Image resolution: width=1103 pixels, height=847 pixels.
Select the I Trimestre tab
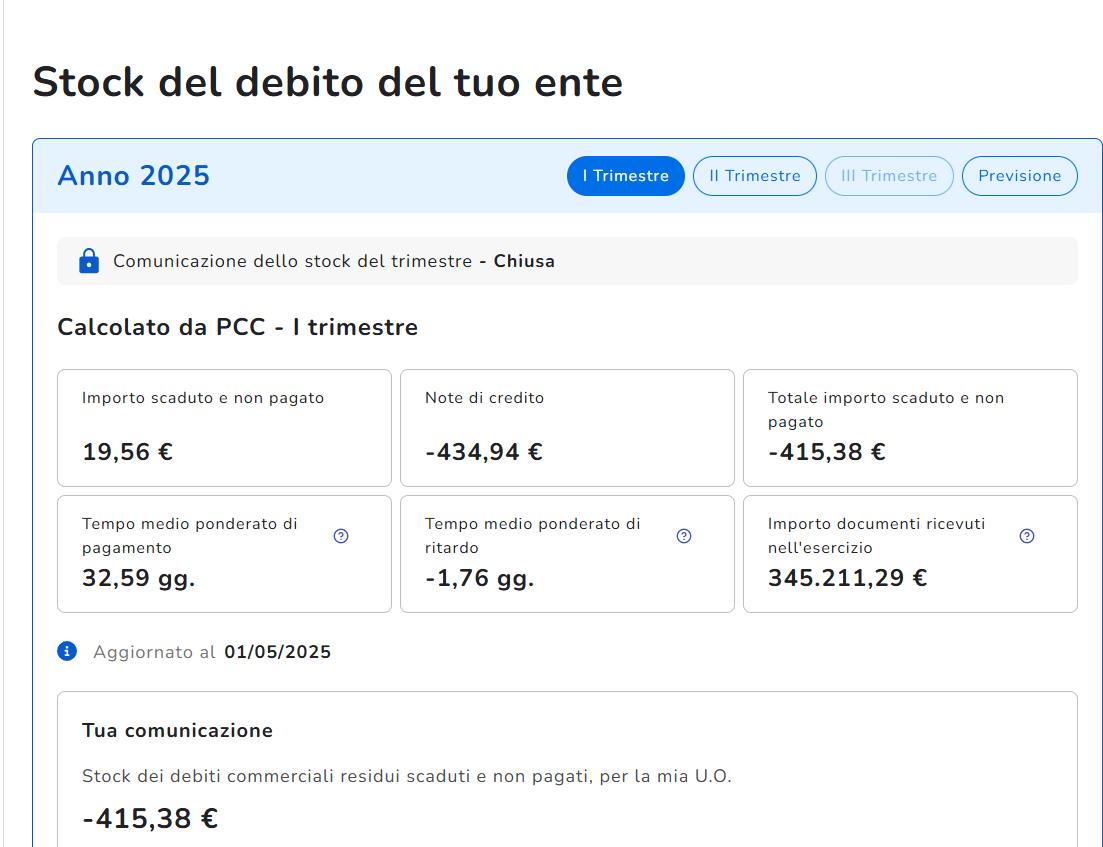click(625, 176)
